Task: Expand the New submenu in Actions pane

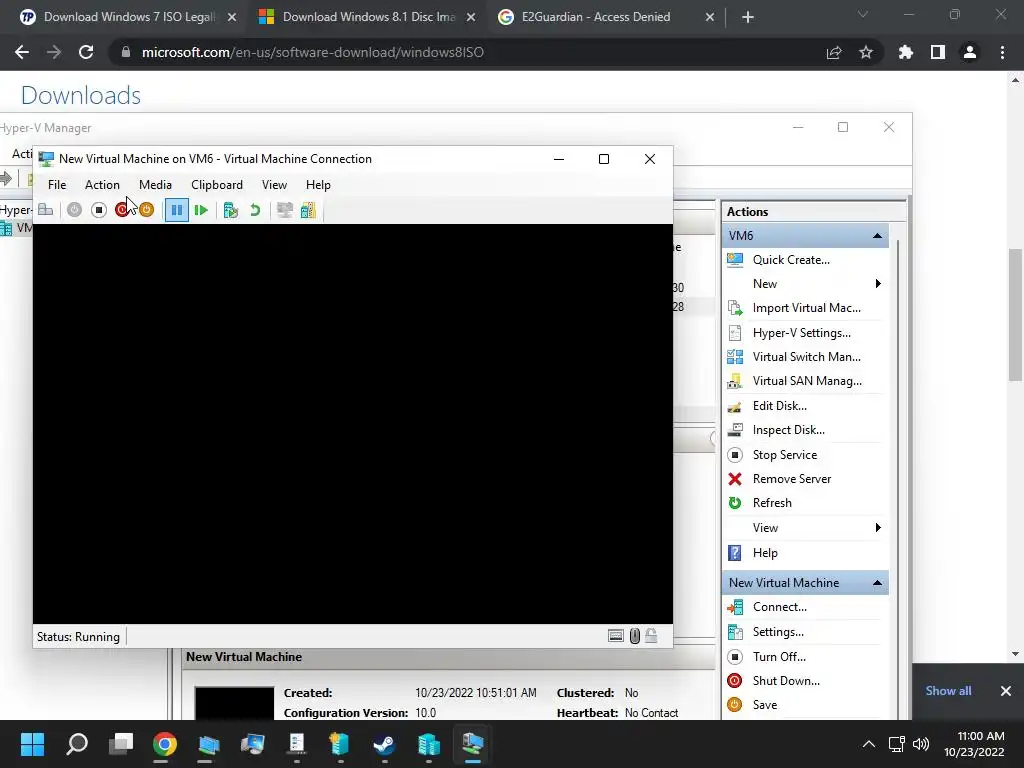Action: click(878, 283)
